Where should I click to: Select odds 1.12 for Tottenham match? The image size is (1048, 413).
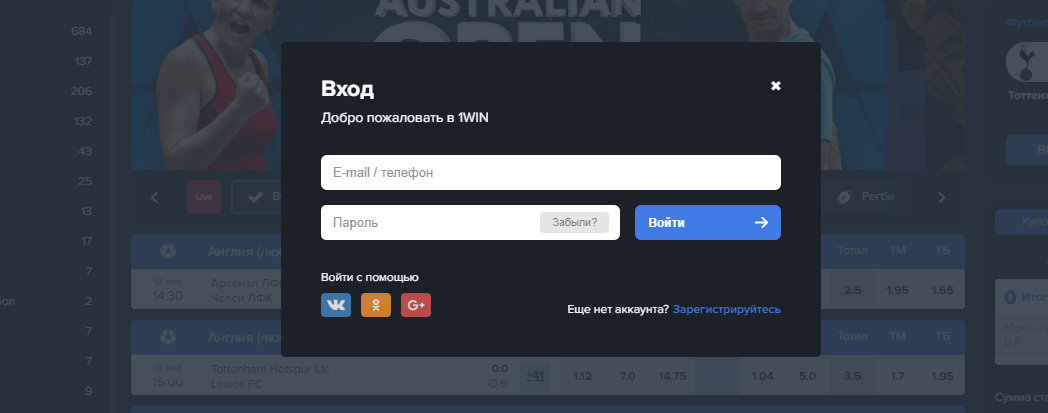click(x=582, y=376)
